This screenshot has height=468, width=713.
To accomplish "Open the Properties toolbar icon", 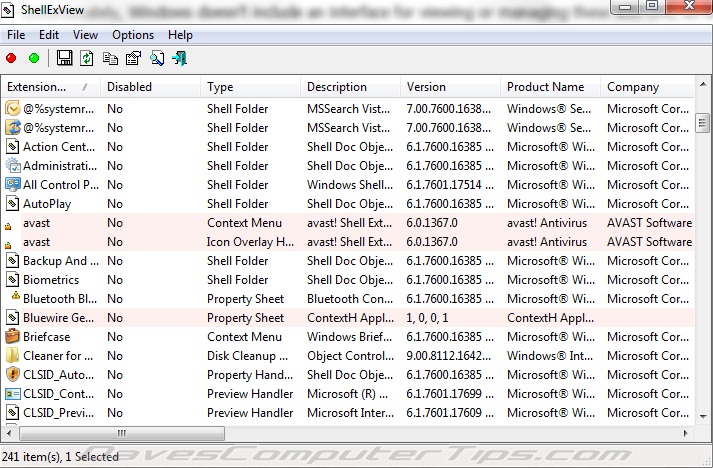I will (x=133, y=58).
